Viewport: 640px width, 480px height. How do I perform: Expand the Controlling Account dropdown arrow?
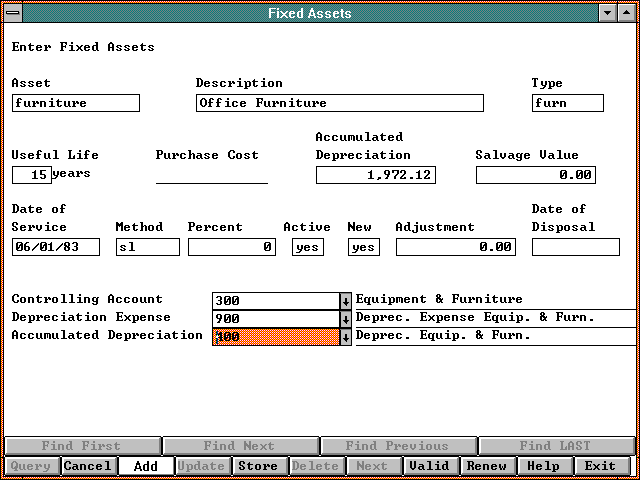(345, 300)
